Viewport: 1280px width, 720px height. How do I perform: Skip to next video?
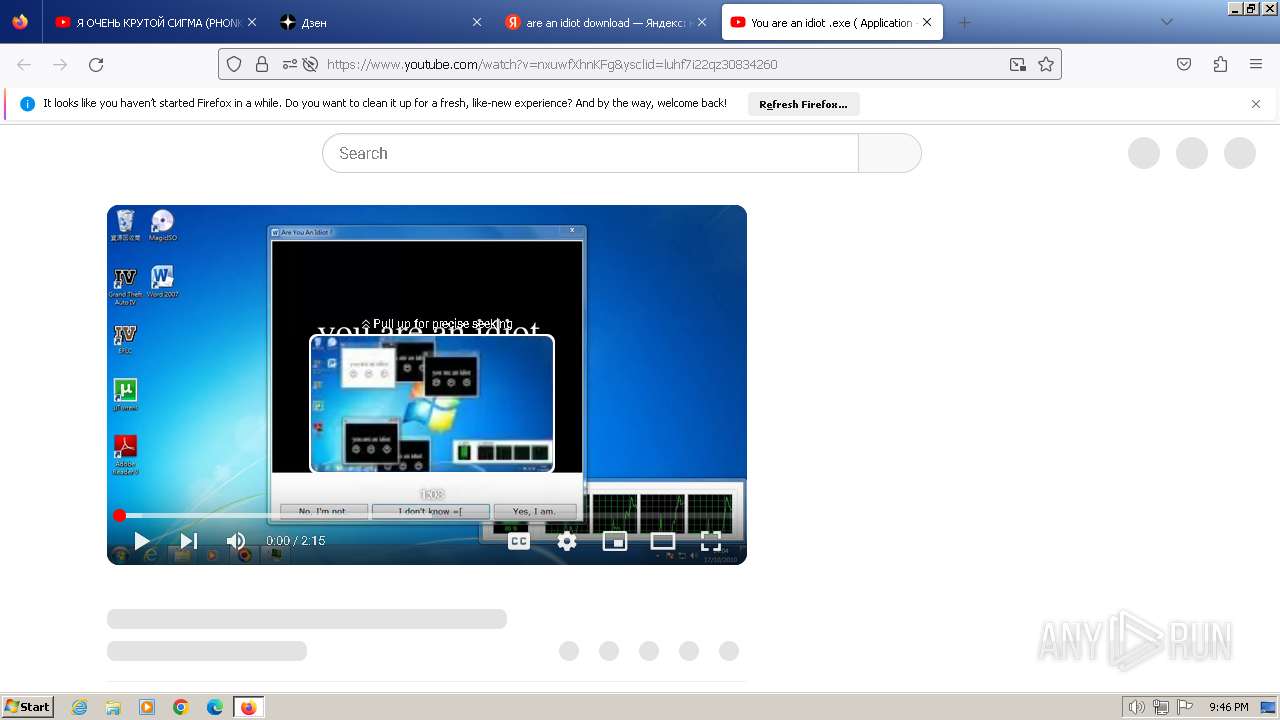(188, 541)
